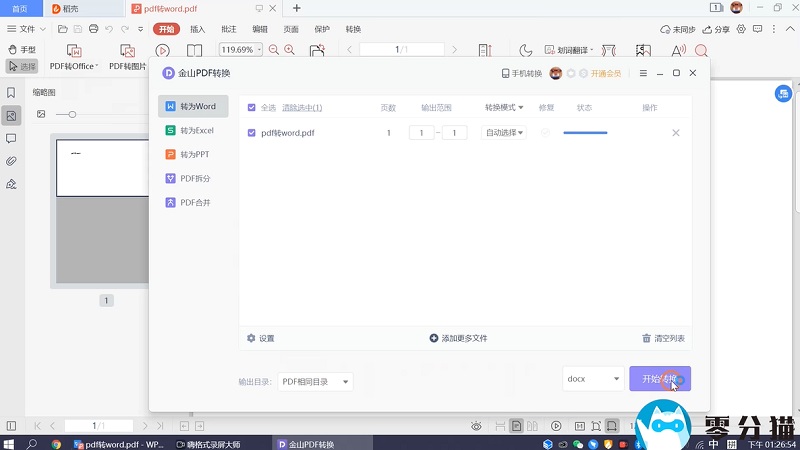
Task: Remove pdf转word.pdf from the list
Action: click(676, 133)
